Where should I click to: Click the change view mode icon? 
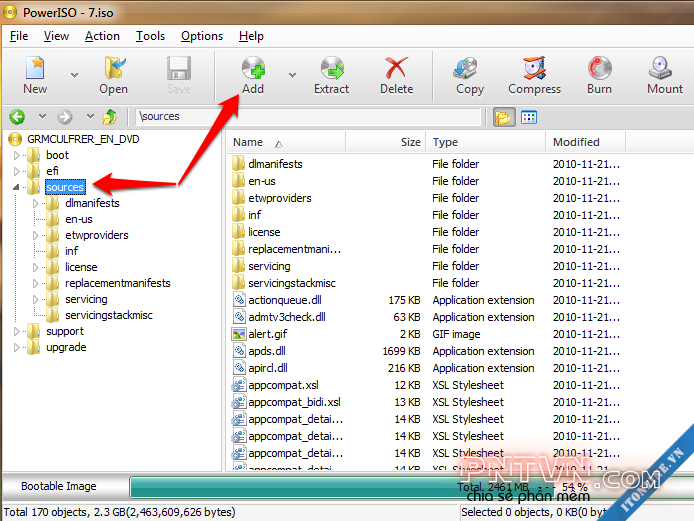[529, 117]
